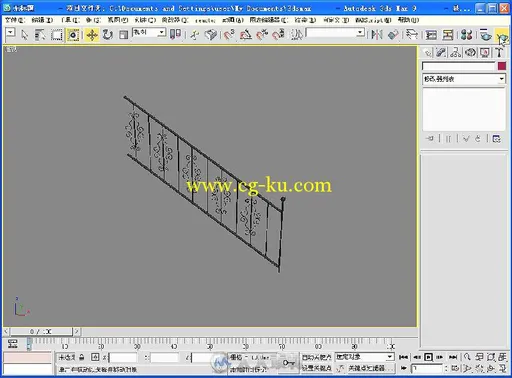
Task: Click the time slider 0/100 handle
Action: point(41,331)
